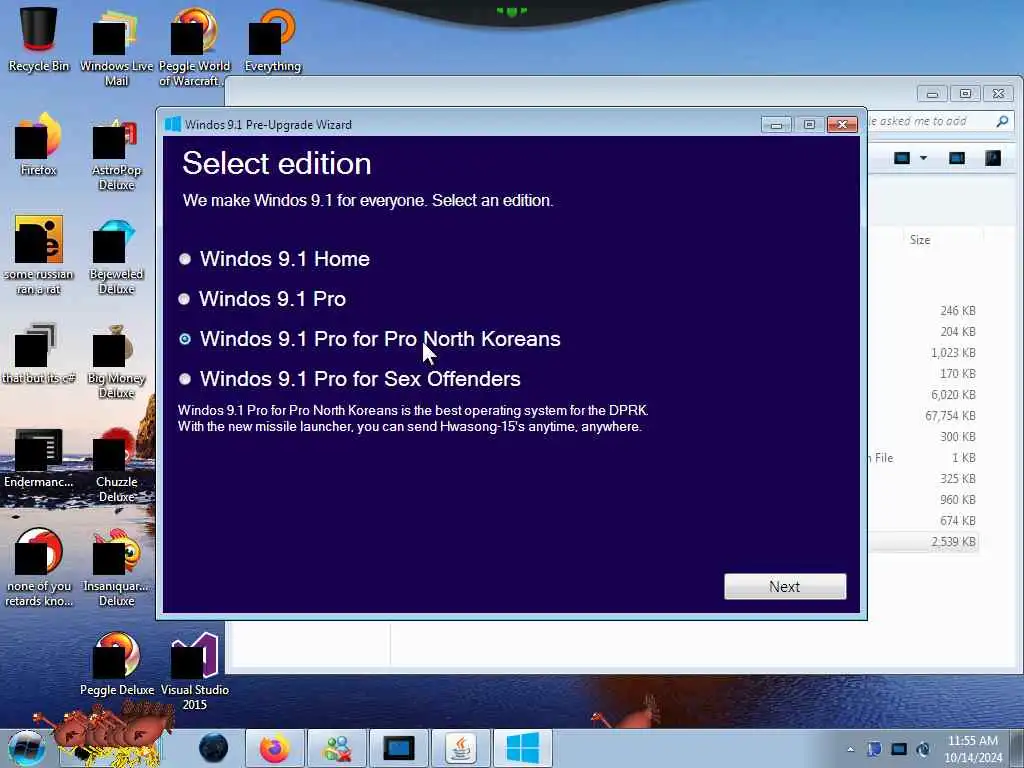Sort by the Size column header

[x=920, y=240]
